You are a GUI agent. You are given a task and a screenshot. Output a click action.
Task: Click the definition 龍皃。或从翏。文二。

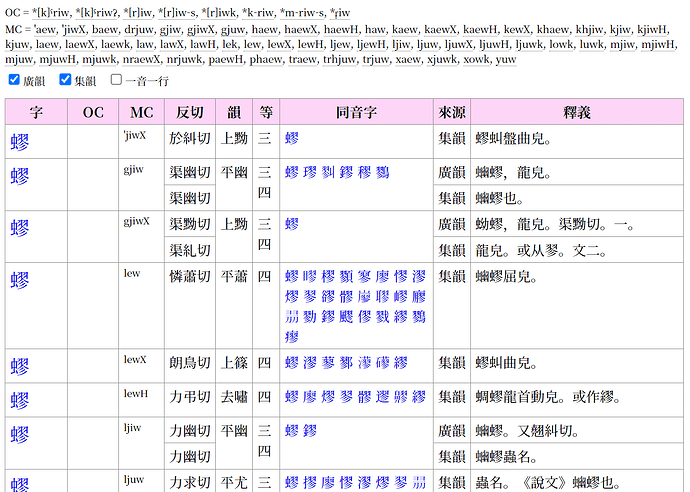[x=541, y=251]
